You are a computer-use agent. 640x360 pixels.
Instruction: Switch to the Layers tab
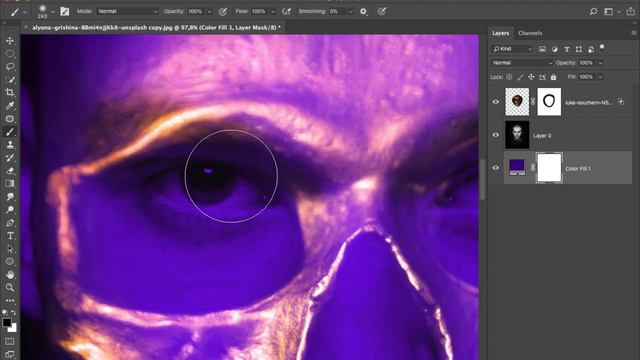coord(500,33)
